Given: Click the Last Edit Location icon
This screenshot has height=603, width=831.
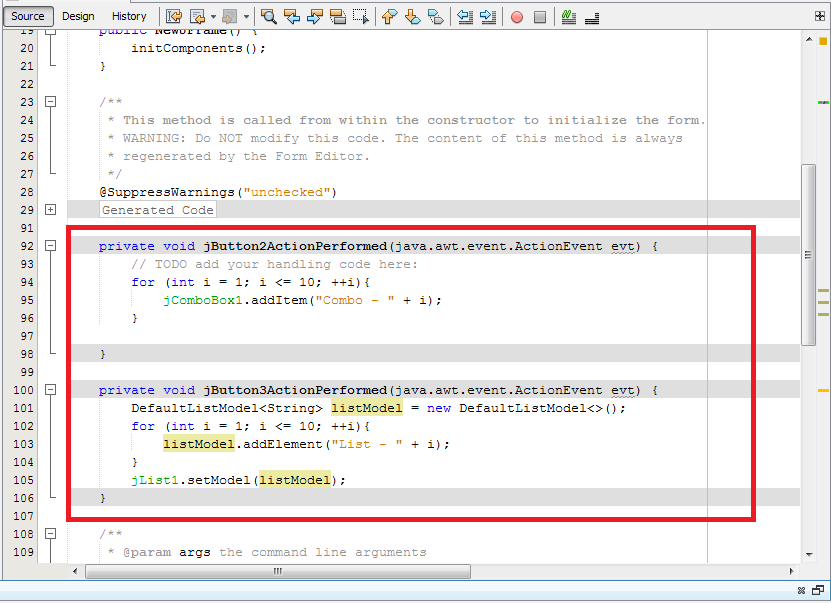Looking at the screenshot, I should pos(172,17).
